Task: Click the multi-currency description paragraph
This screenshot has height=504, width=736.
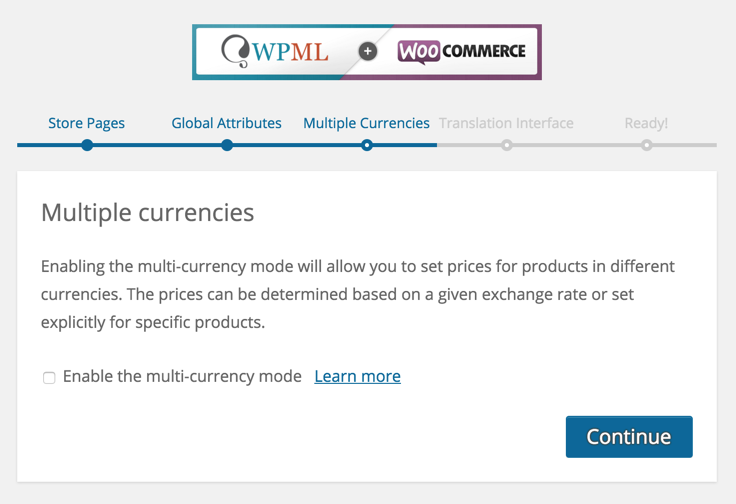Action: coord(358,294)
